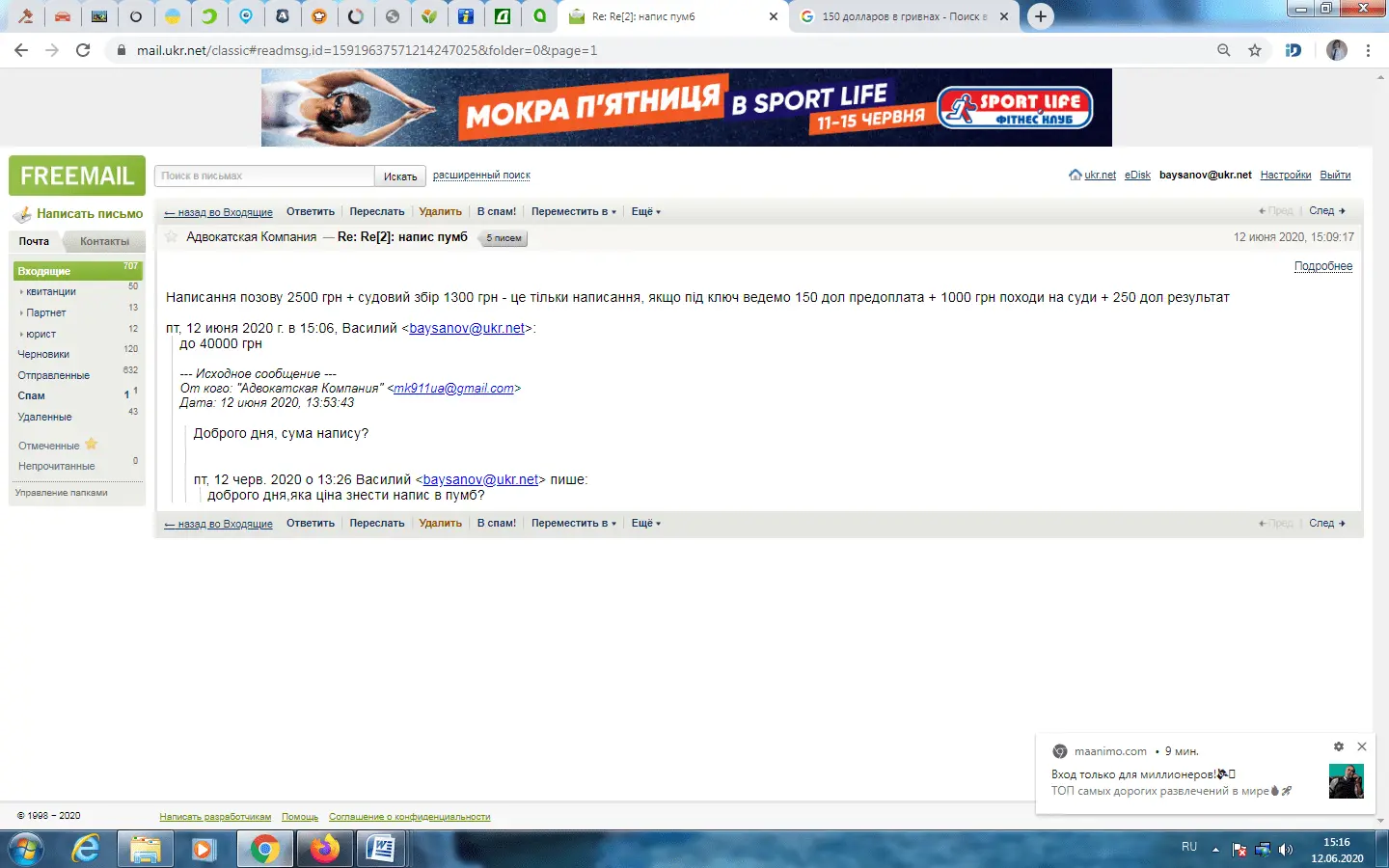Launch Microsoft Word from the taskbar
Image resolution: width=1389 pixels, height=868 pixels.
[383, 849]
